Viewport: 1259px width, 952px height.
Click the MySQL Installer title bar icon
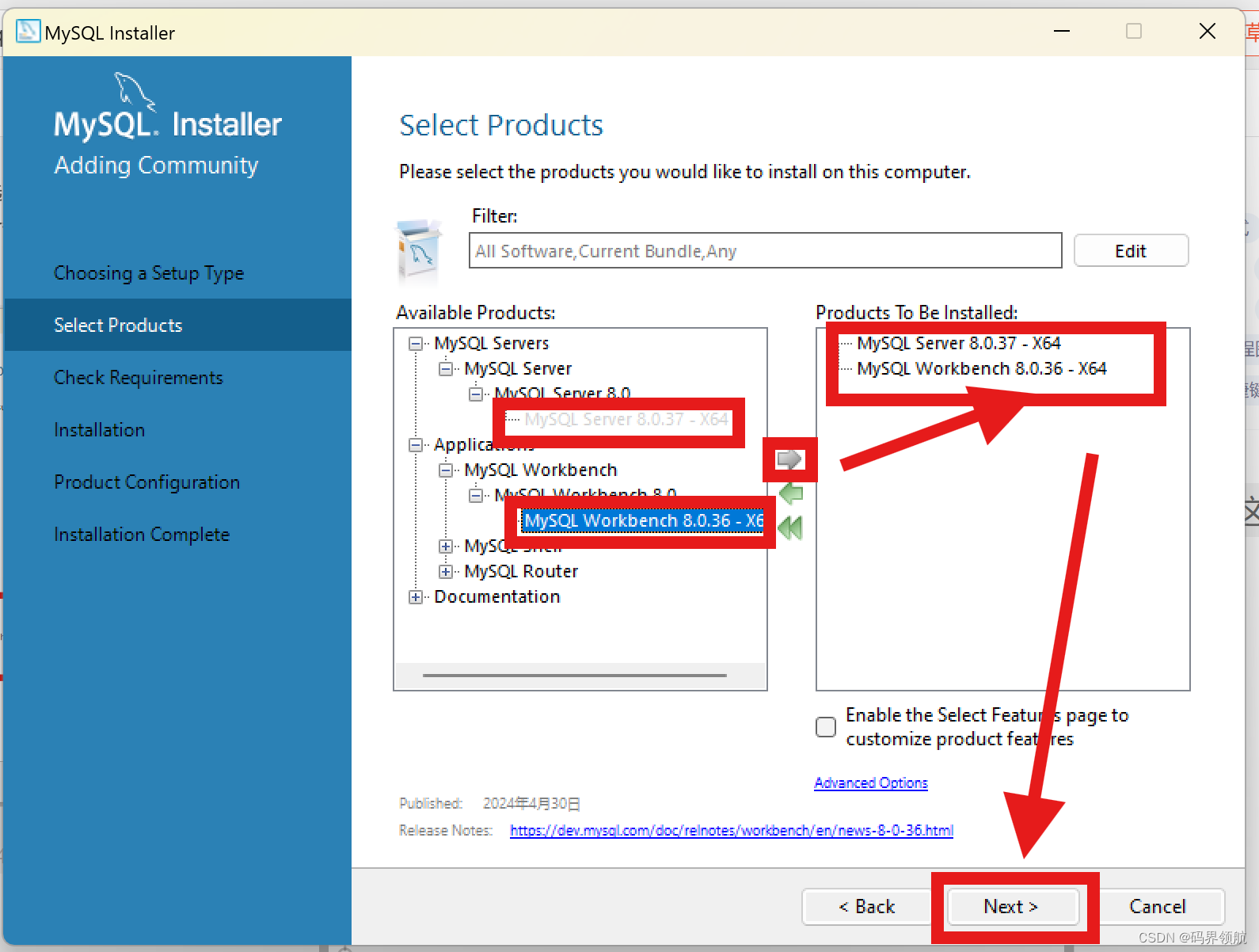pyautogui.click(x=28, y=32)
